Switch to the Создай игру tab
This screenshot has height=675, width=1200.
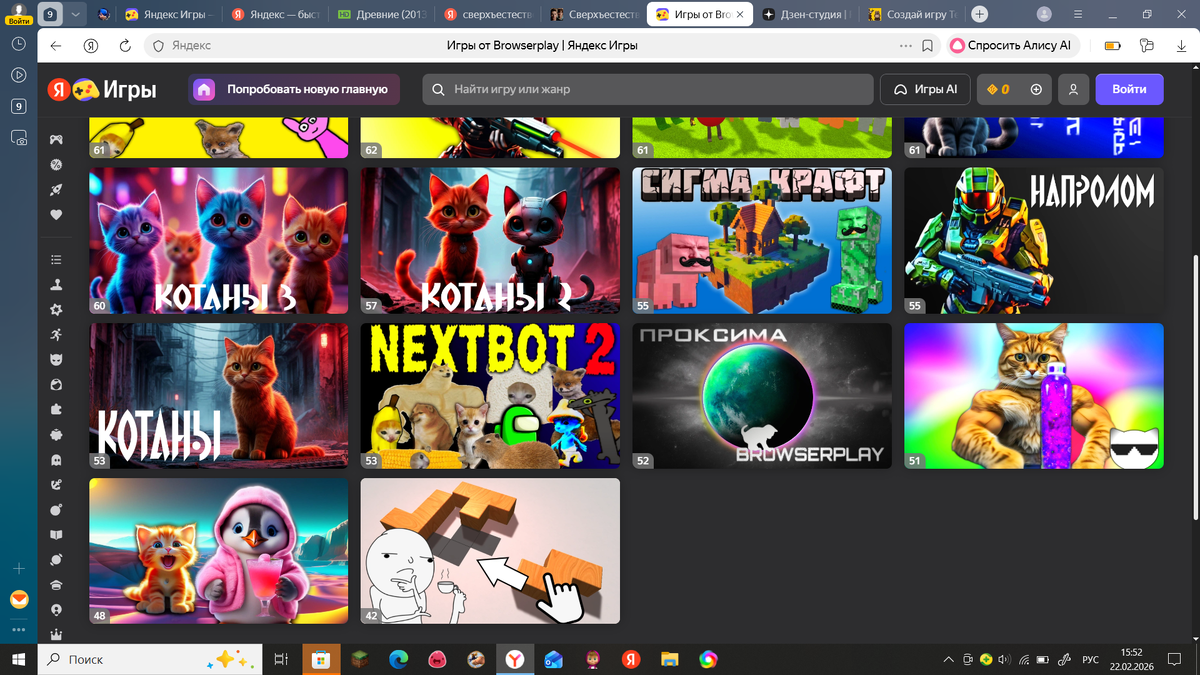pos(911,14)
